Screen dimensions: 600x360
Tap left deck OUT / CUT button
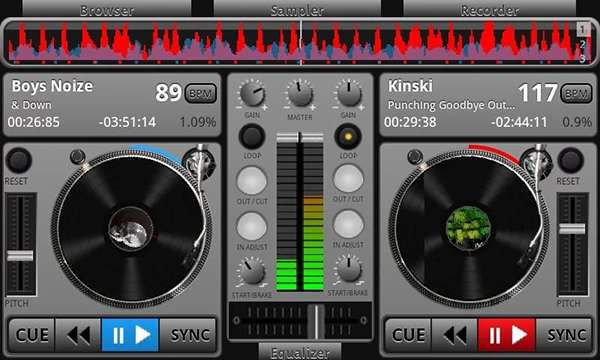point(252,181)
